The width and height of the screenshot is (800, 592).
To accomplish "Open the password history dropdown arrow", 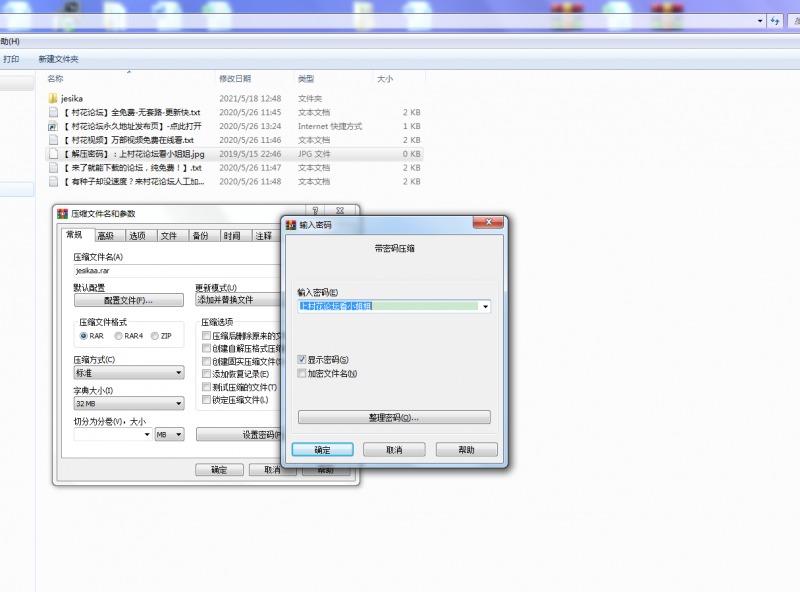I will point(484,307).
